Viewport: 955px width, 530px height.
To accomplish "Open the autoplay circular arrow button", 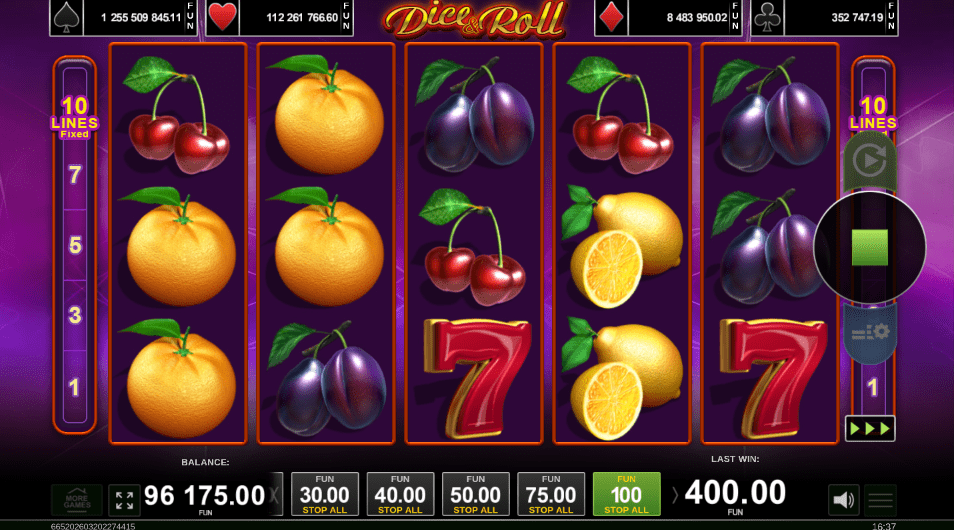I will 870,161.
